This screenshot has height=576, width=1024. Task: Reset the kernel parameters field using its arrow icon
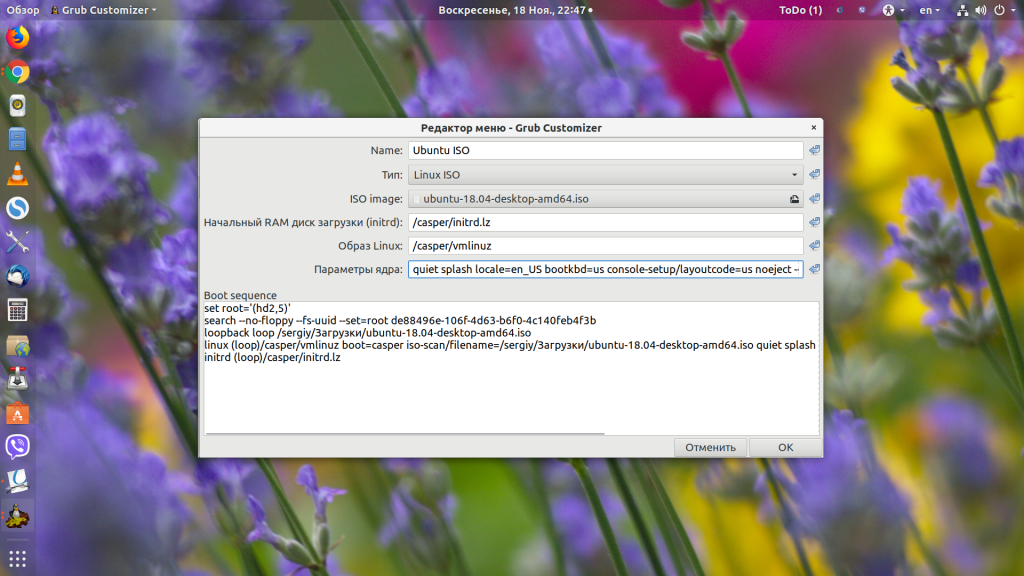(x=814, y=269)
